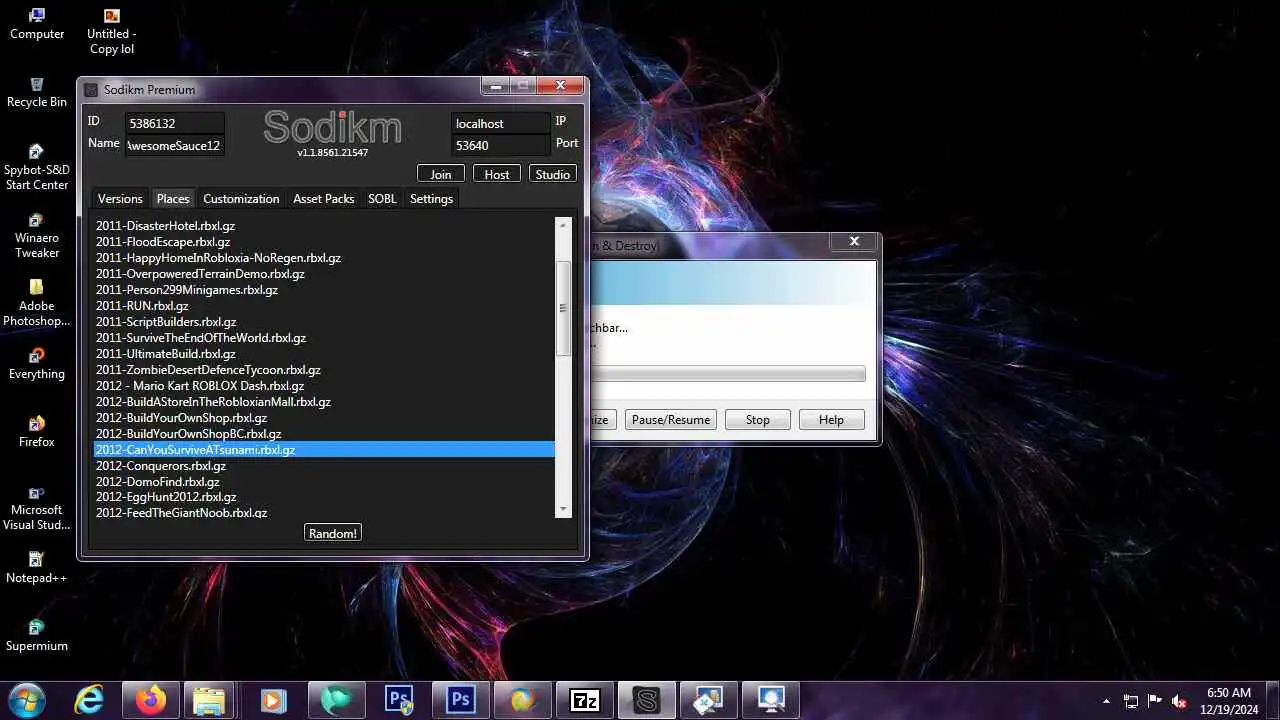Click the ID field containing 5386132

pyautogui.click(x=175, y=124)
